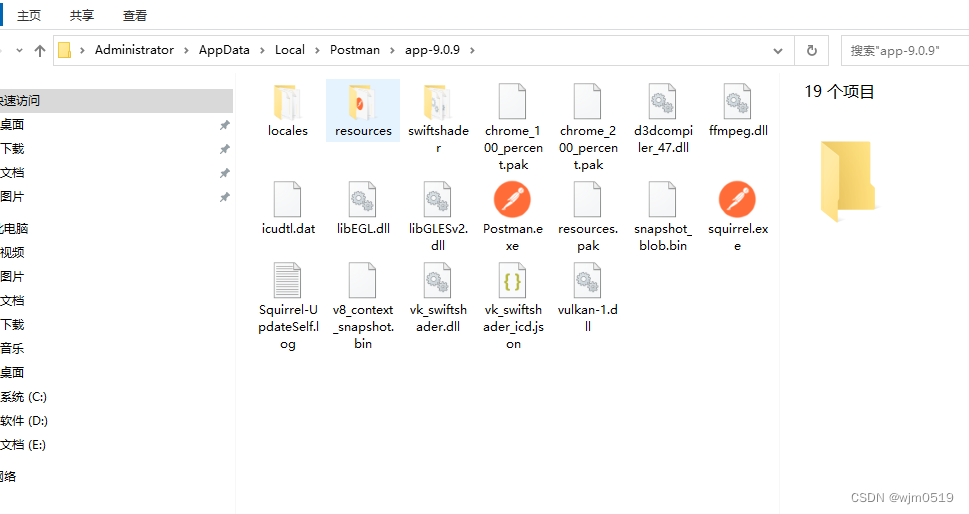Refresh the current folder view
969x514 pixels.
(811, 51)
